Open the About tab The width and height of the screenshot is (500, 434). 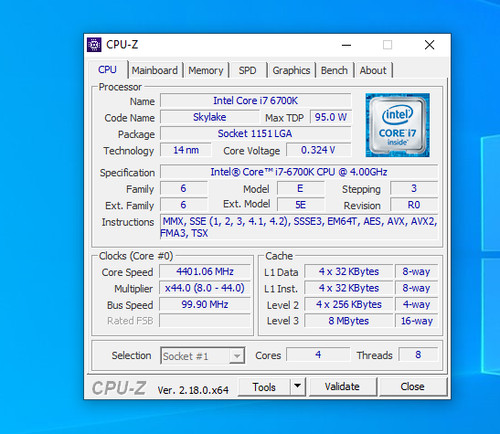pyautogui.click(x=373, y=70)
